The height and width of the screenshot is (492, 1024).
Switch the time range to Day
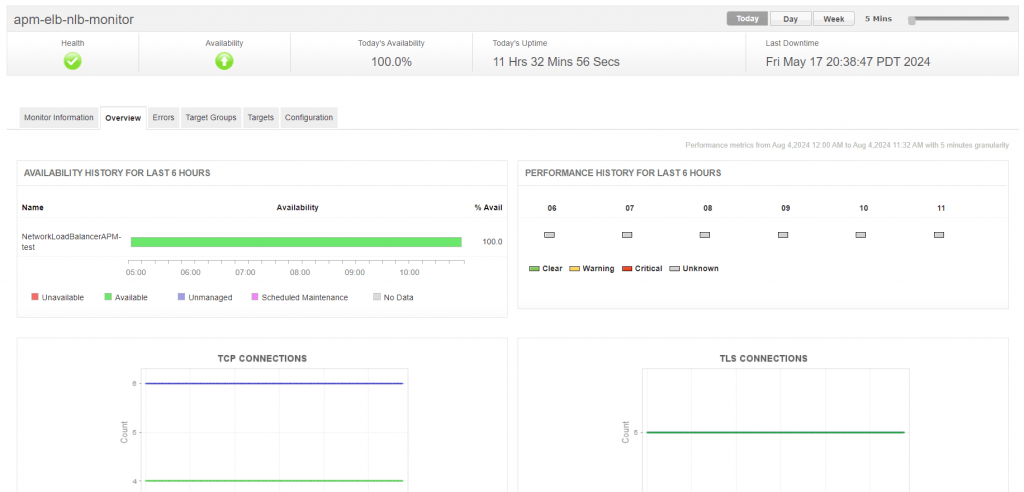pyautogui.click(x=790, y=19)
